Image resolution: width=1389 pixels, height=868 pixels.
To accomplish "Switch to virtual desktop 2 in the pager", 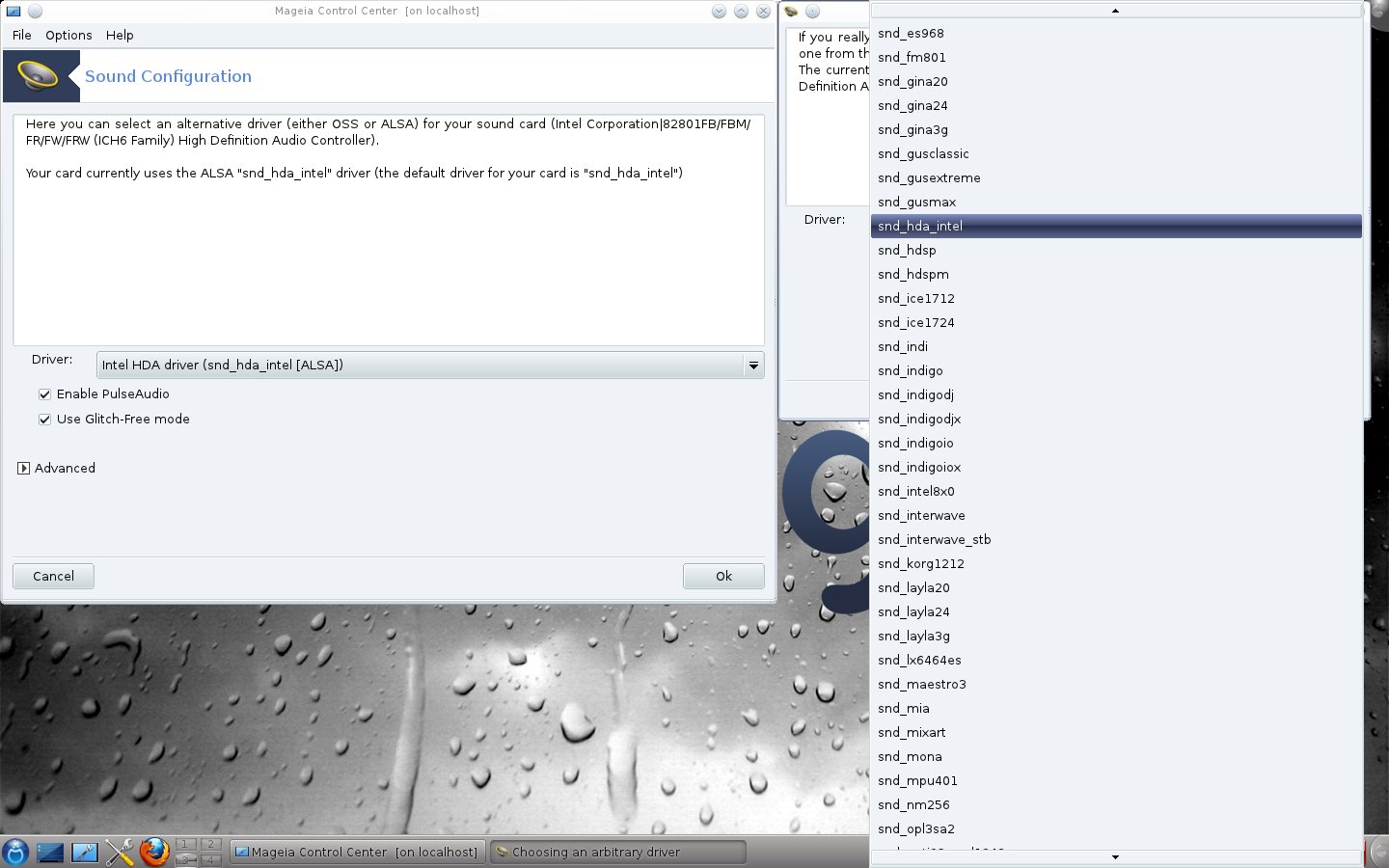I will (x=210, y=845).
